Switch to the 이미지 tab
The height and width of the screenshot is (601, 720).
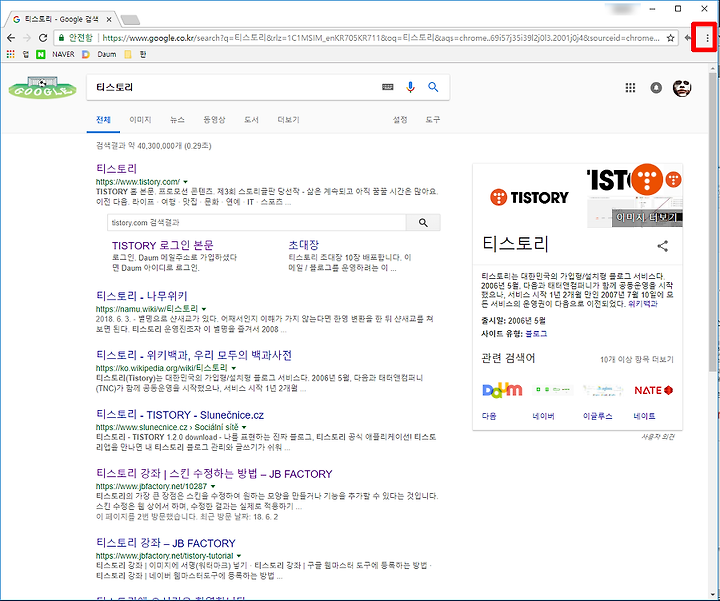click(x=140, y=120)
